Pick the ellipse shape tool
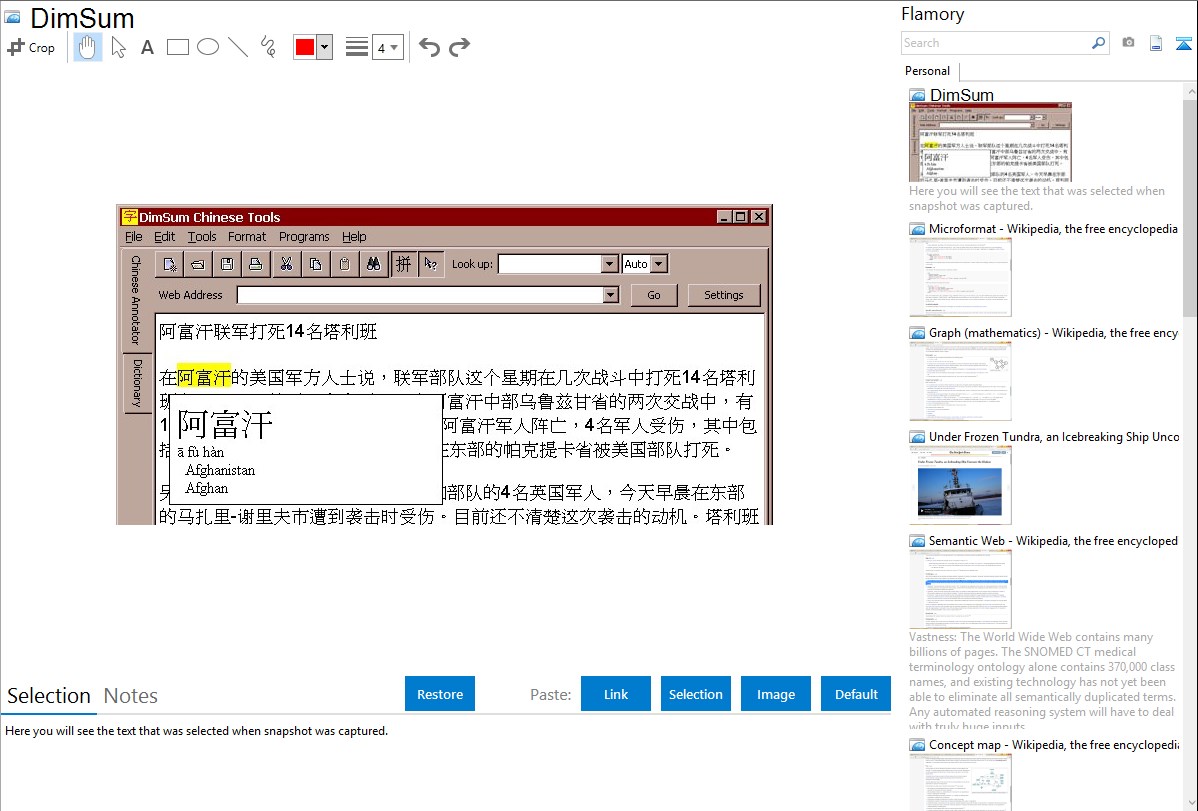 point(208,47)
